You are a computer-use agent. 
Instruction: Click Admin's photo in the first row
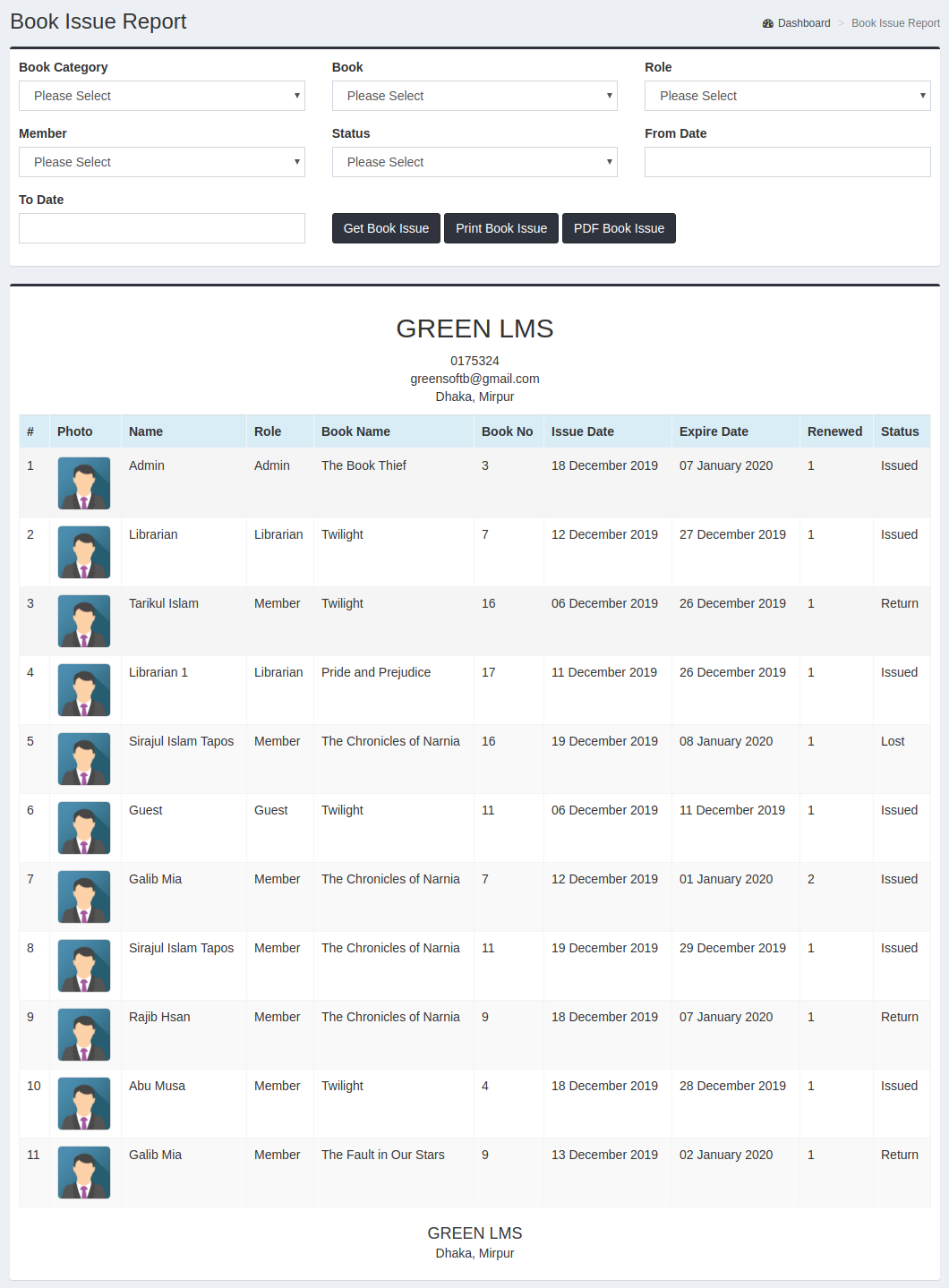[x=84, y=483]
